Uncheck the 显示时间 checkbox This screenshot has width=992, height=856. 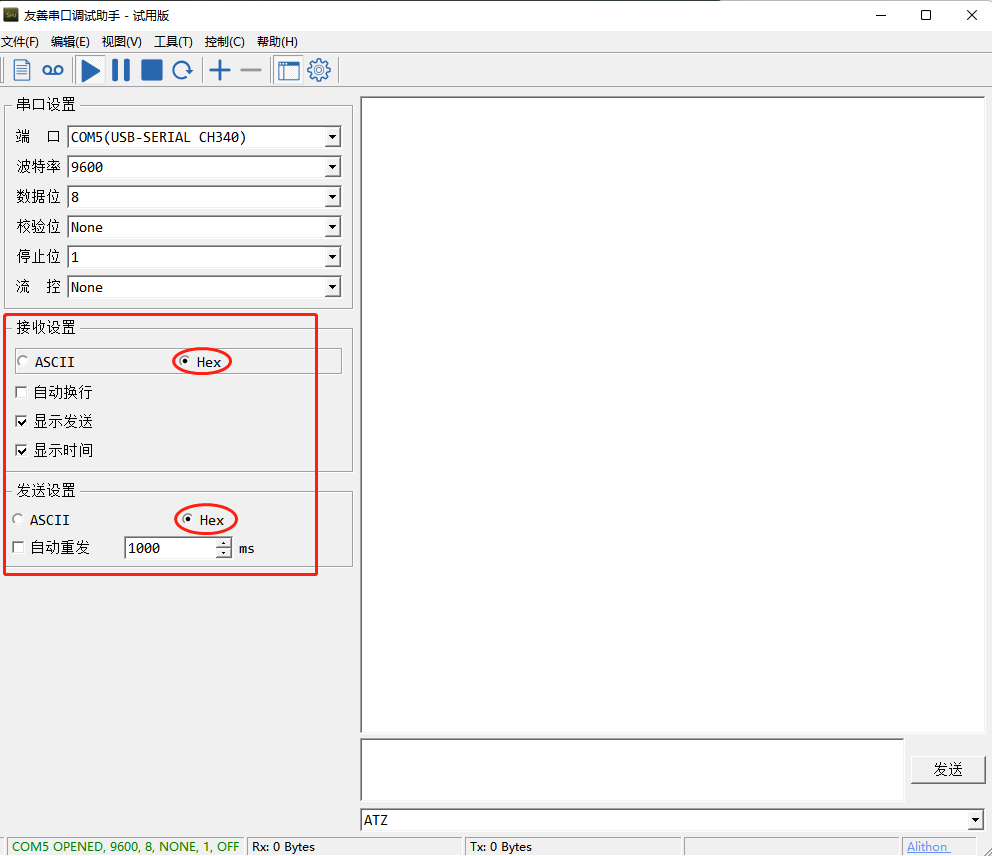pos(21,450)
